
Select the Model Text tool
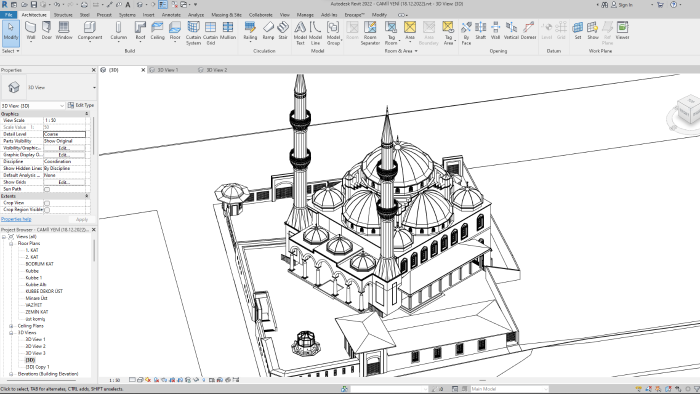pos(300,33)
